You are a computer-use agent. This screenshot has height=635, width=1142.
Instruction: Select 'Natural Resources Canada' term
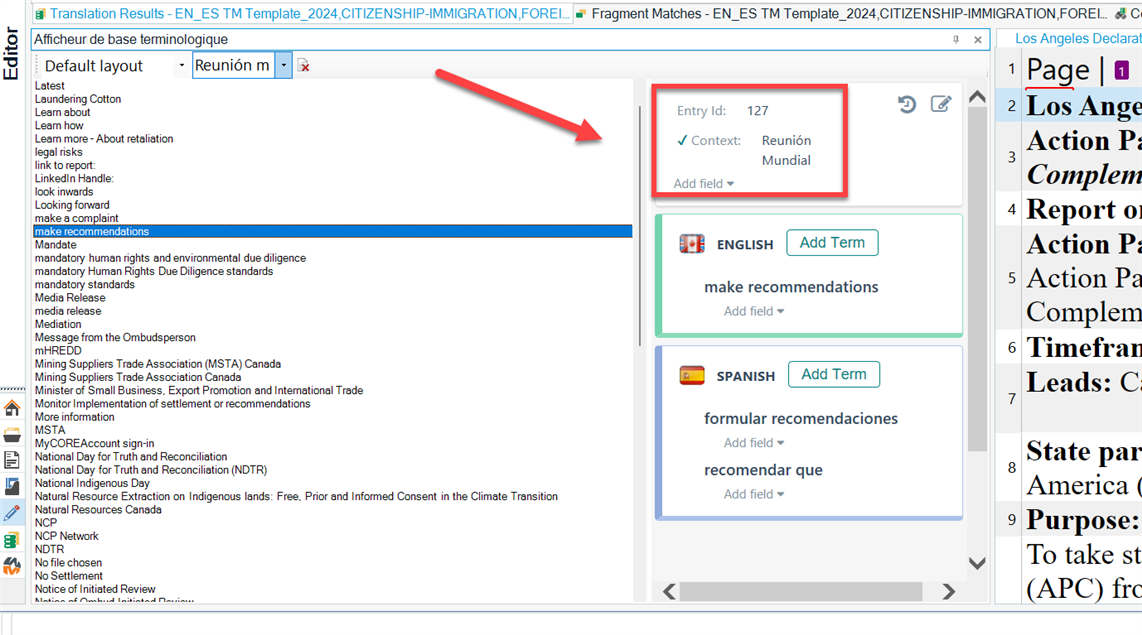[98, 510]
